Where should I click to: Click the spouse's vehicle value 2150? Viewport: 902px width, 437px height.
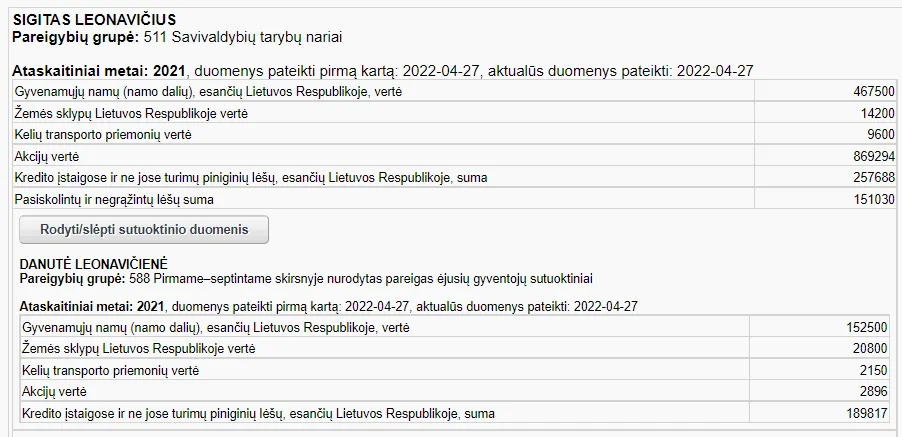(873, 371)
